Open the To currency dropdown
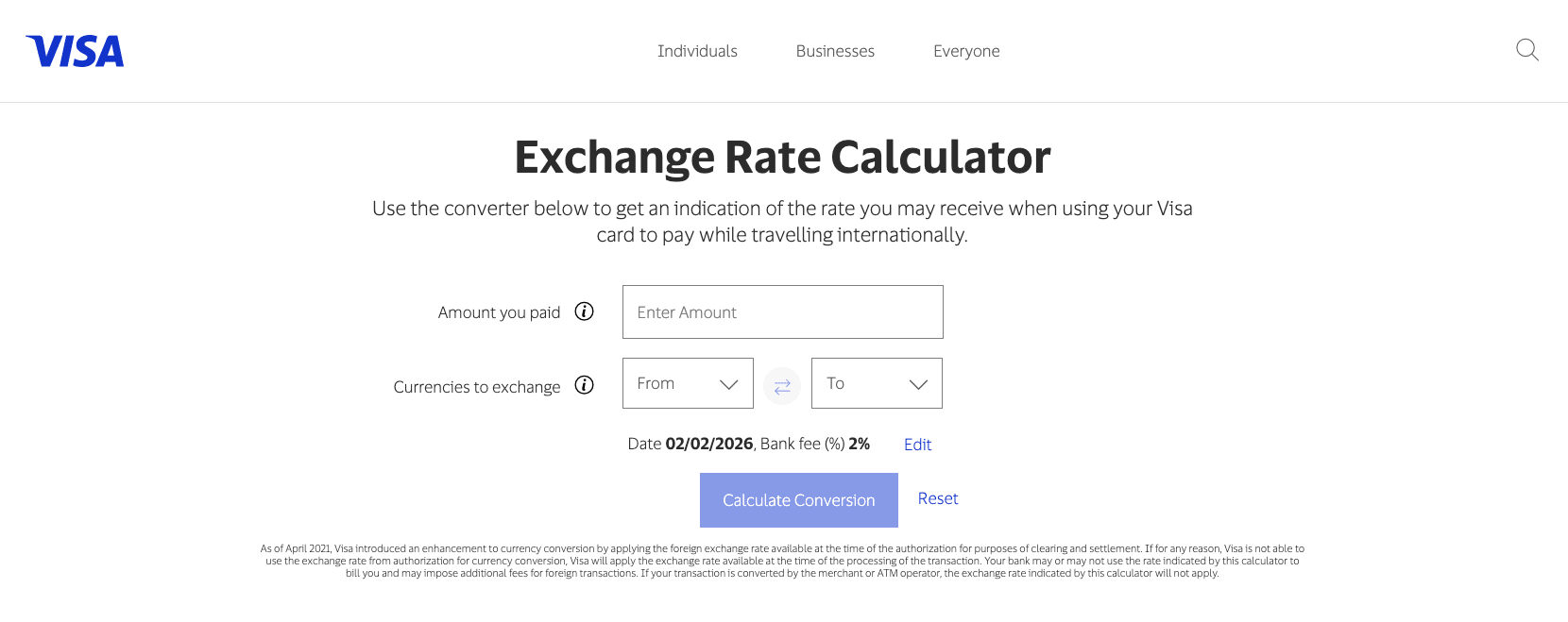Screen dimensions: 1568x622 (x=877, y=383)
